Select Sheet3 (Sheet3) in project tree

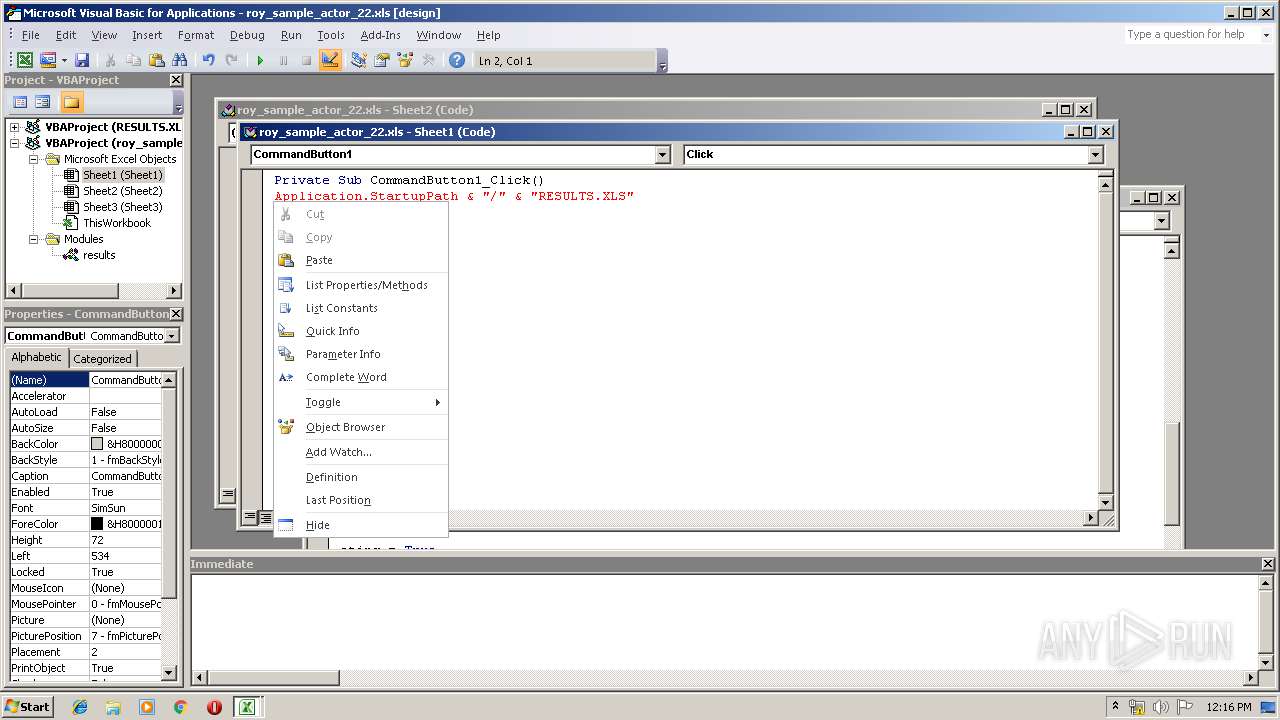[x=122, y=207]
